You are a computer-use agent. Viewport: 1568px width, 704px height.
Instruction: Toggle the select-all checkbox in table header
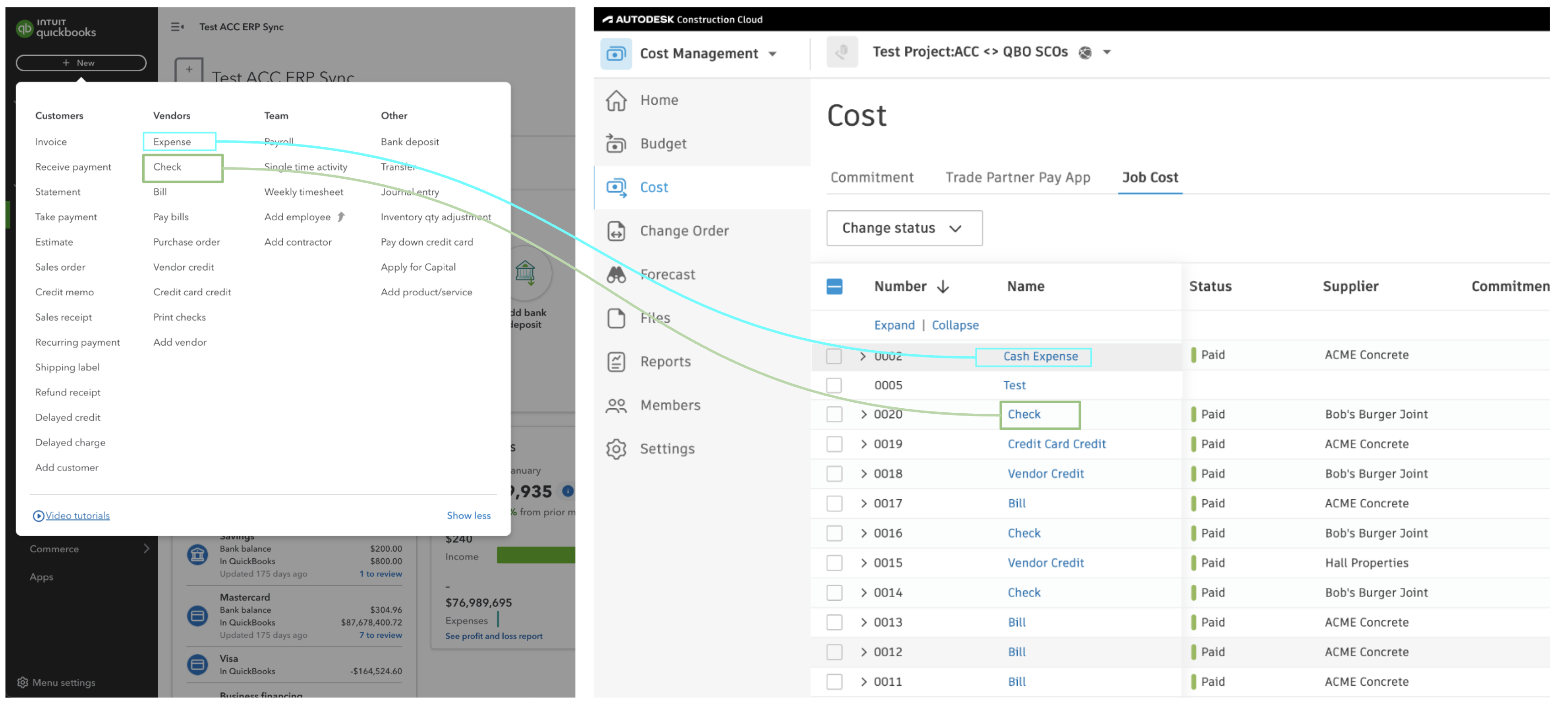[834, 287]
